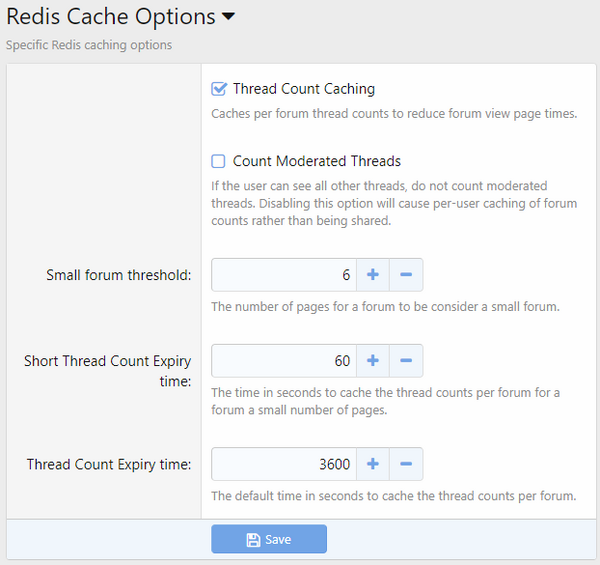The width and height of the screenshot is (600, 565).
Task: Focus Short Thread Count Expiry input field
Action: pyautogui.click(x=284, y=361)
